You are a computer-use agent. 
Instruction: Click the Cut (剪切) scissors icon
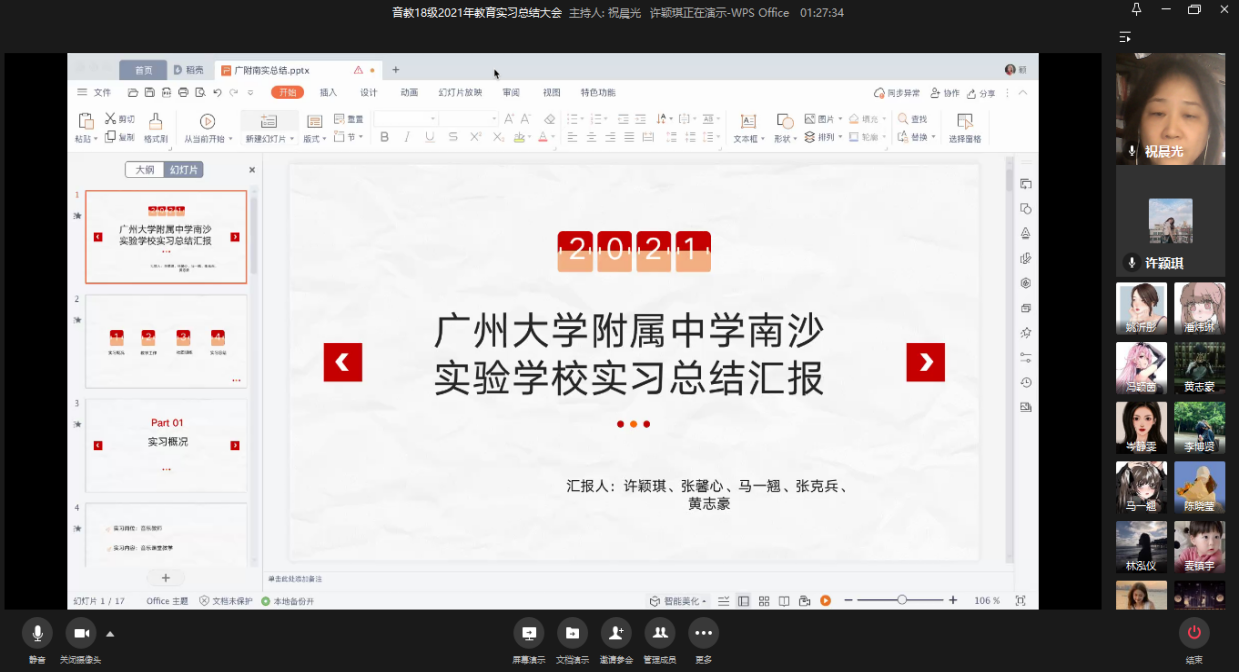coord(110,119)
